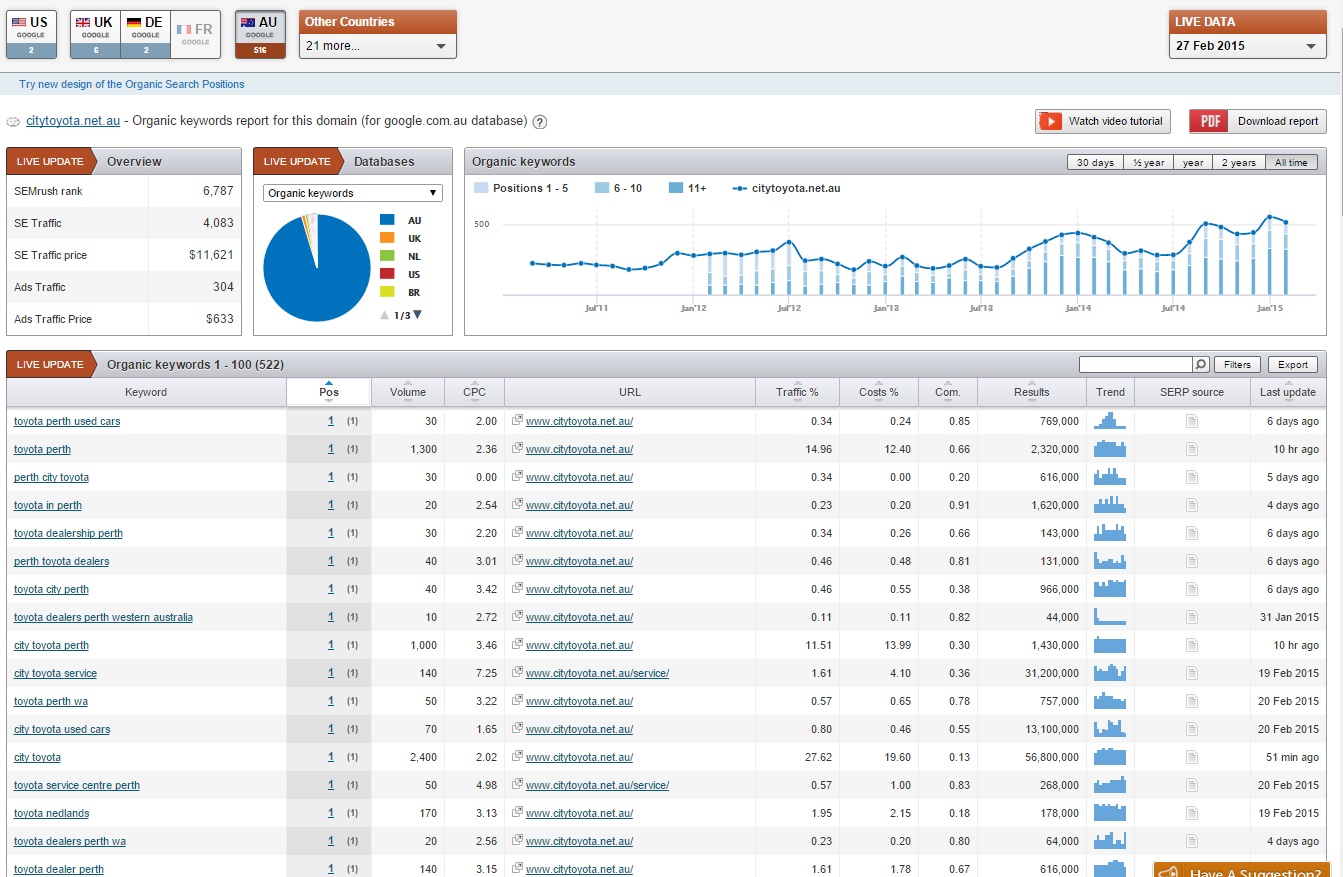The height and width of the screenshot is (877, 1343).
Task: Click external link icon for city toyota service URL
Action: (517, 673)
